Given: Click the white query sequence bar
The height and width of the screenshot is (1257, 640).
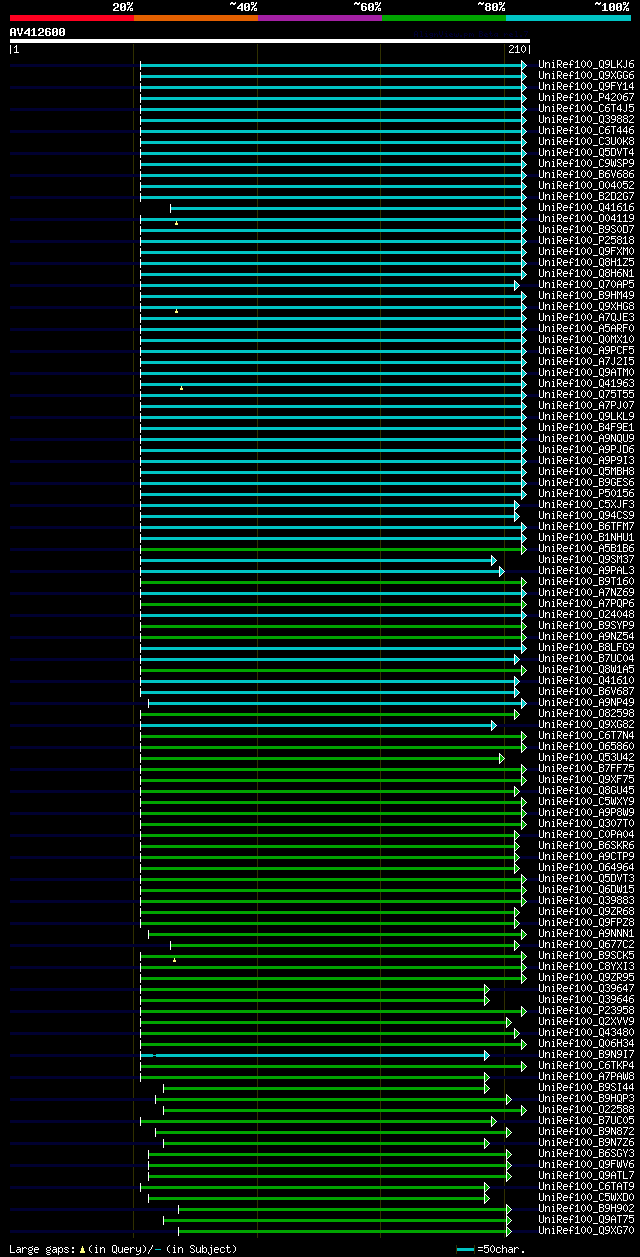Looking at the screenshot, I should point(269,41).
